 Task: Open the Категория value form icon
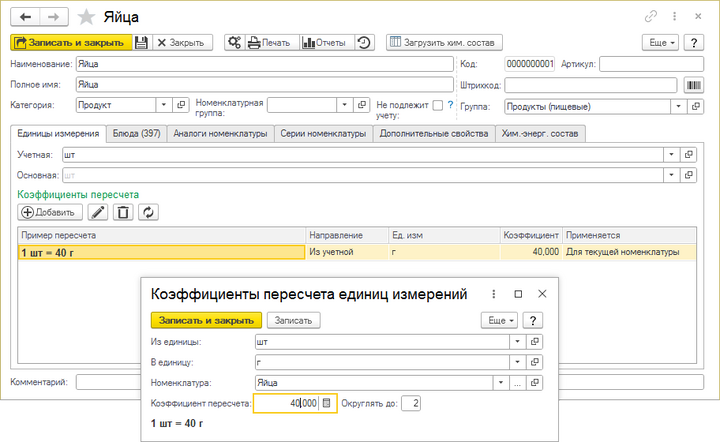(181, 105)
